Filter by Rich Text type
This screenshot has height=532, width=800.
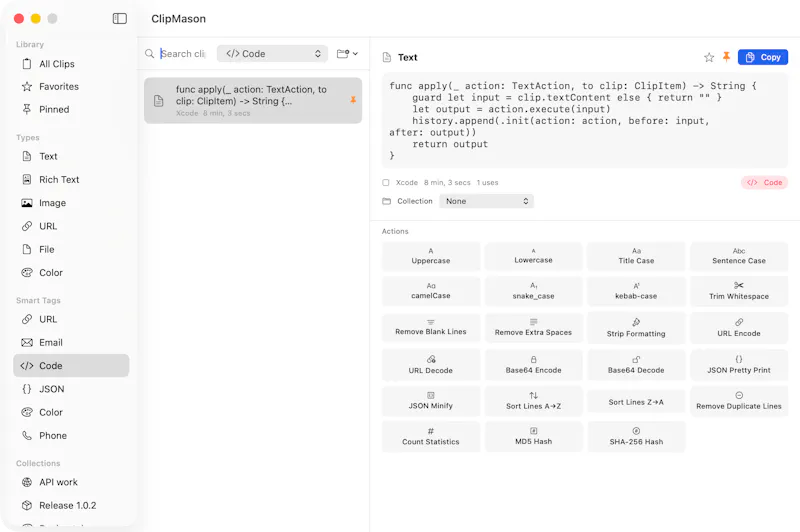[x=71, y=180]
